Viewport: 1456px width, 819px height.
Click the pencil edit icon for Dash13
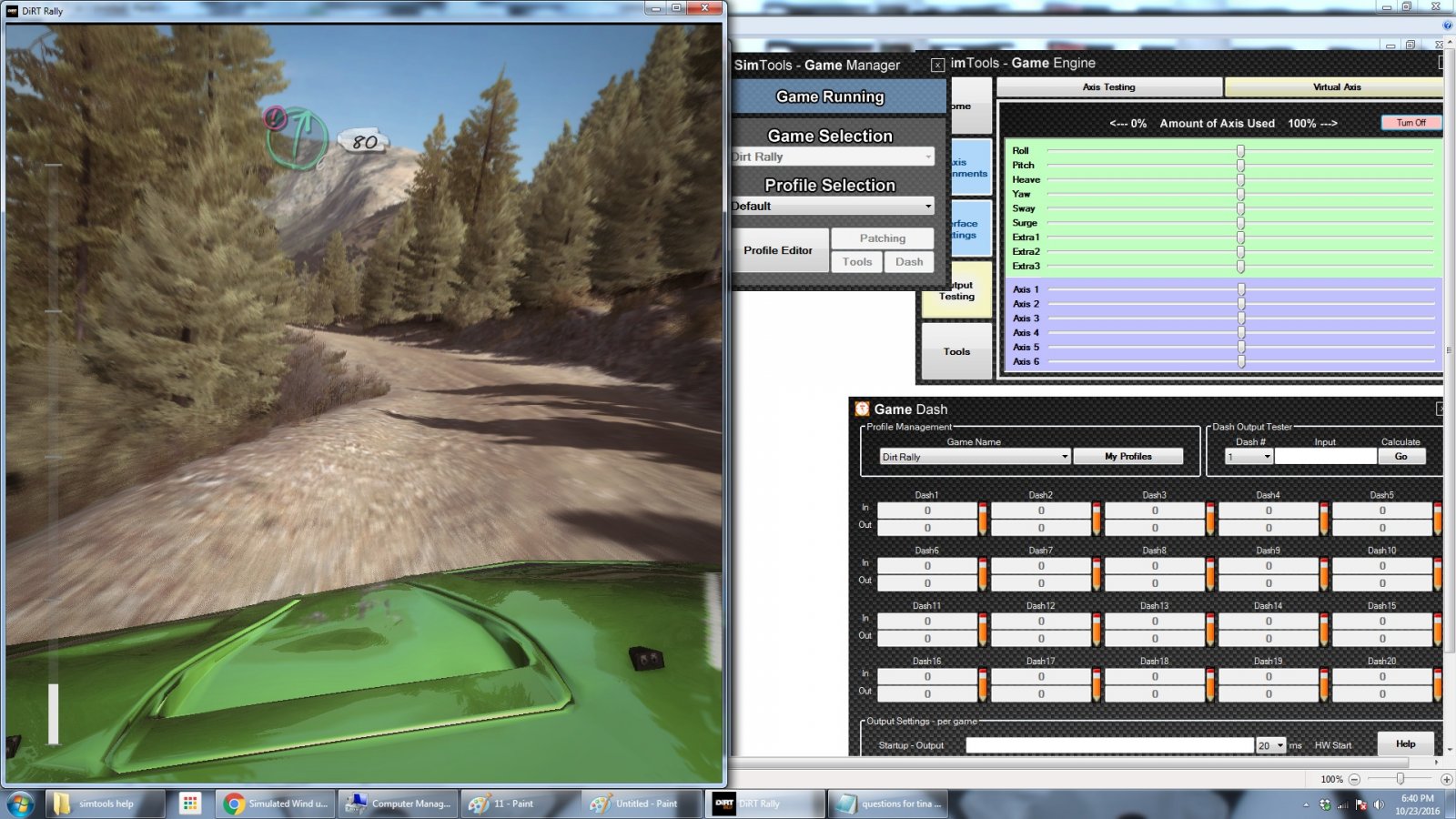(x=1210, y=630)
